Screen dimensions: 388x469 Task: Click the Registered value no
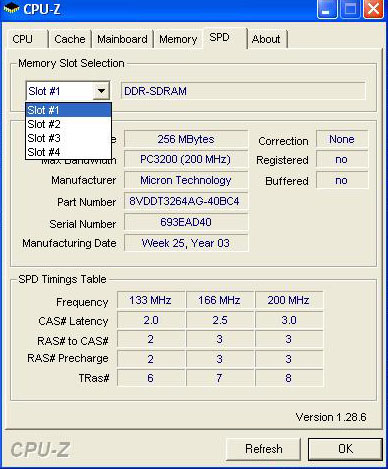[342, 160]
